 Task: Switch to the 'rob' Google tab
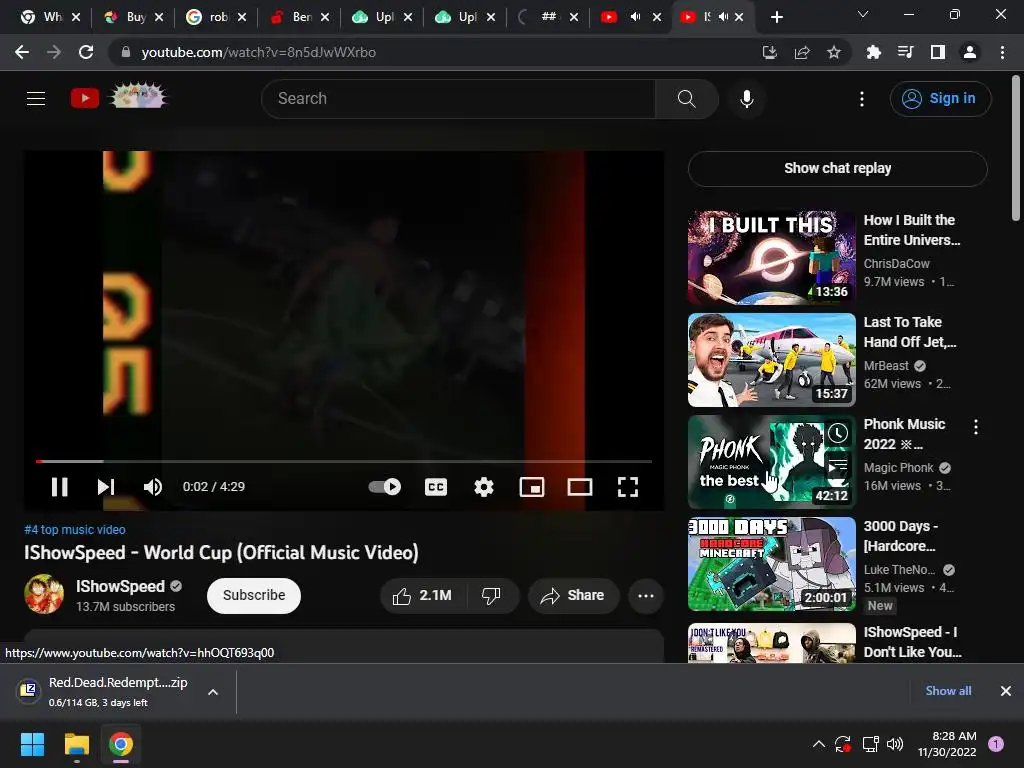[218, 17]
